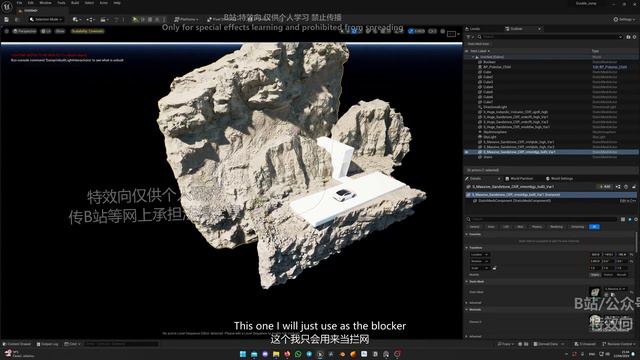Click the Type column header
This screenshot has width=640, height=360.
[x=596, y=51]
